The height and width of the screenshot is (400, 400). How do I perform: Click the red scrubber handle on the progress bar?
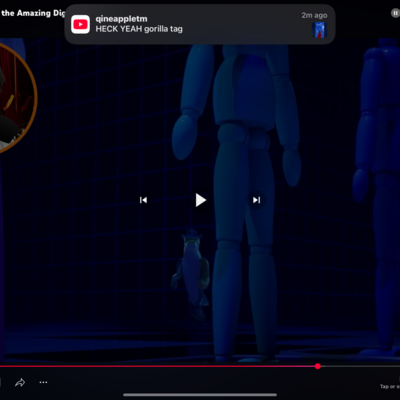318,366
